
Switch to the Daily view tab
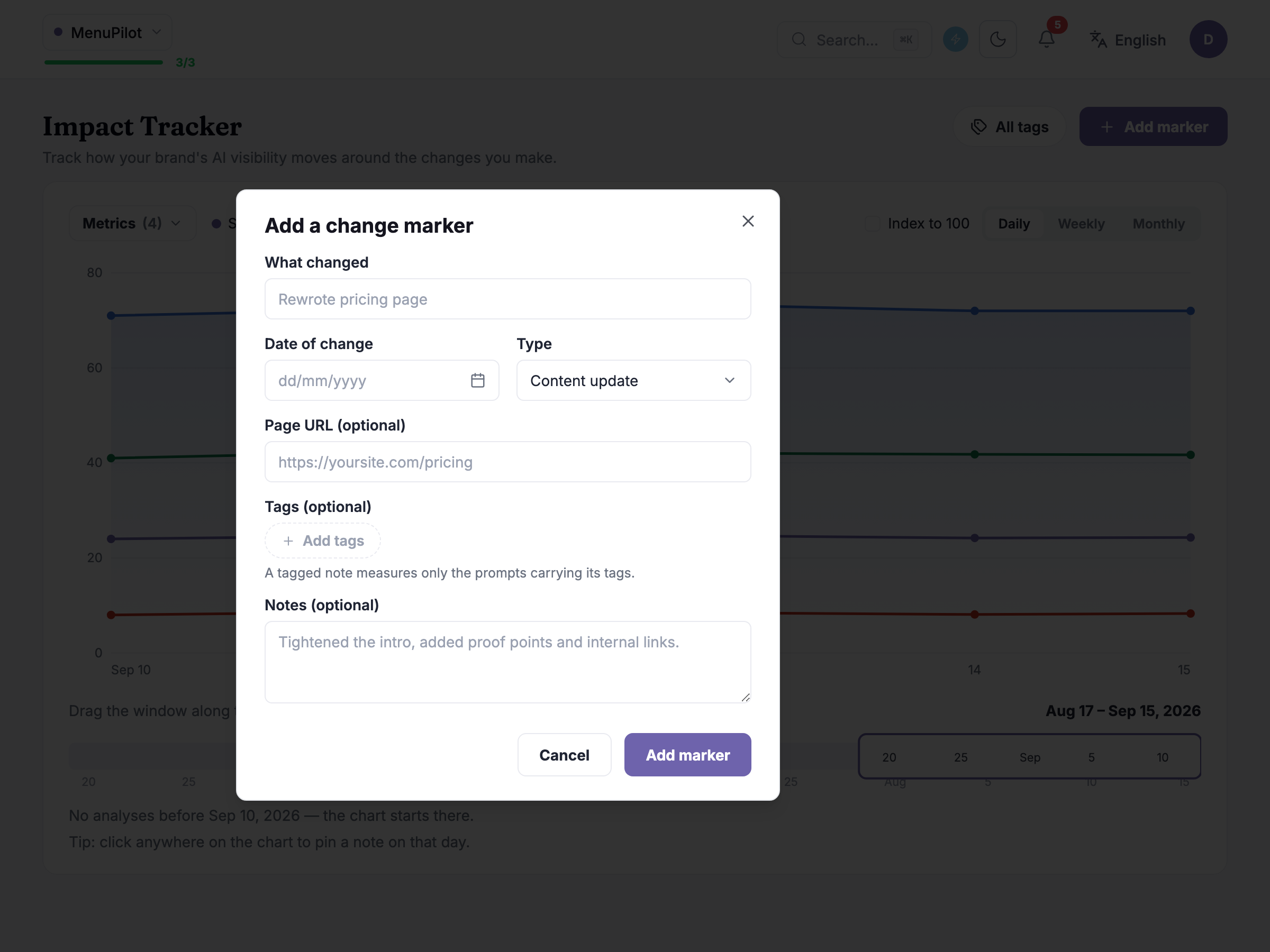tap(1013, 224)
